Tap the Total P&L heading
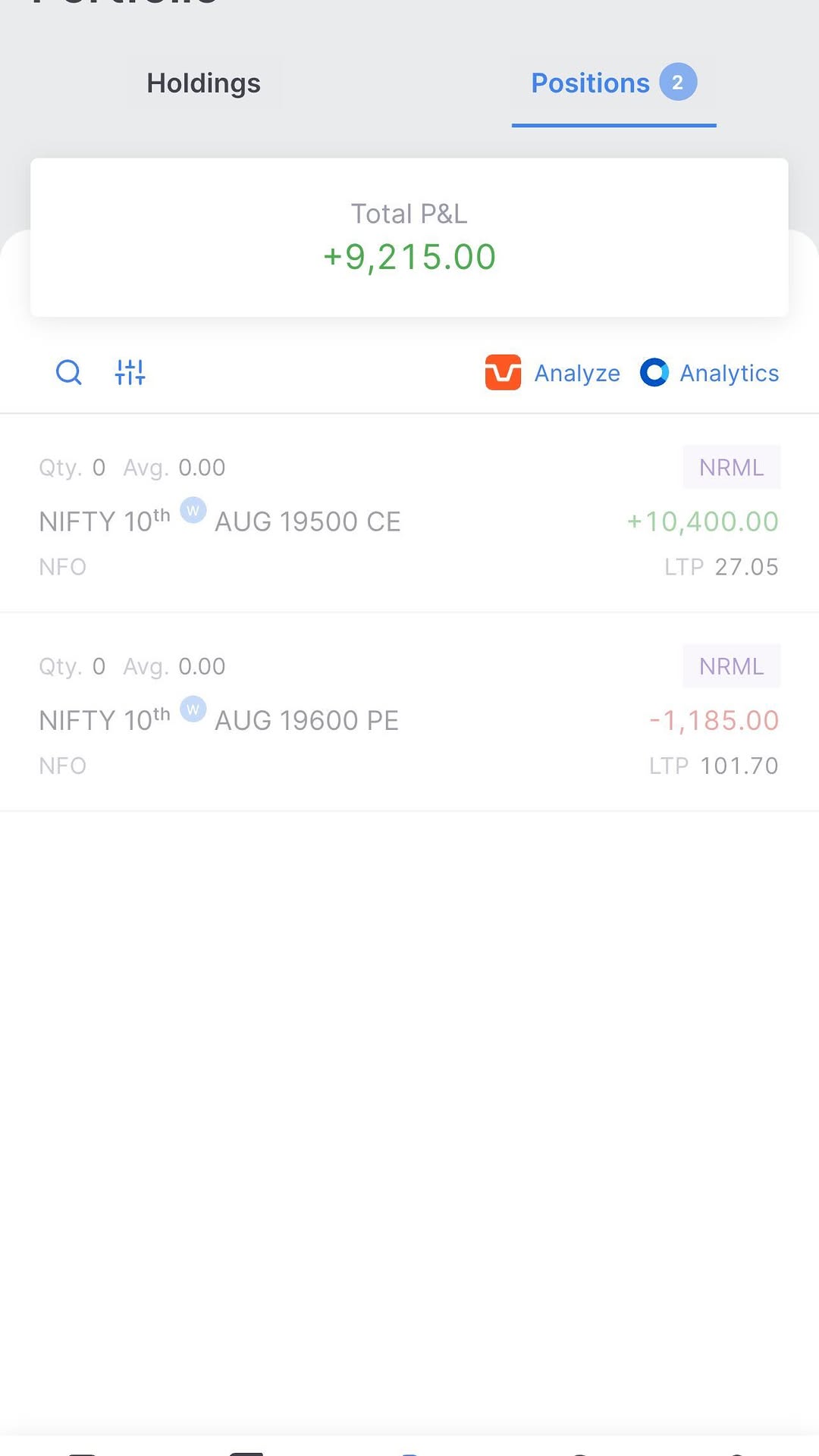This screenshot has height=1456, width=819. (x=409, y=214)
